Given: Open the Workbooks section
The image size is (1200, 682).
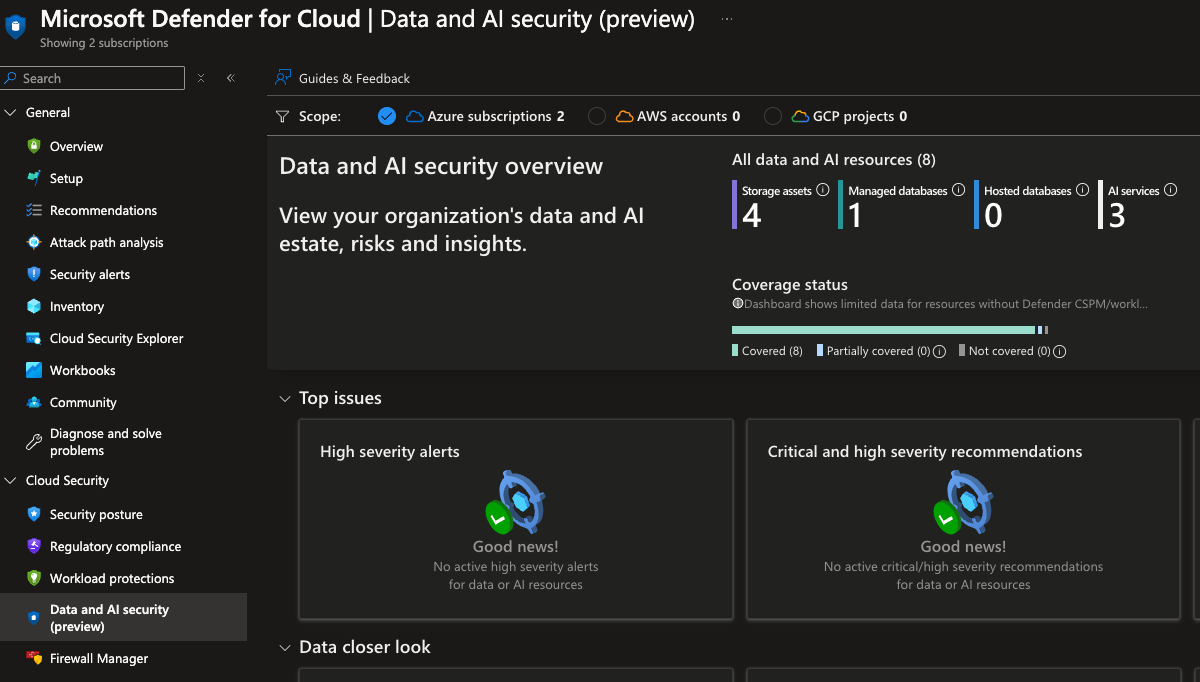Looking at the screenshot, I should tap(81, 370).
